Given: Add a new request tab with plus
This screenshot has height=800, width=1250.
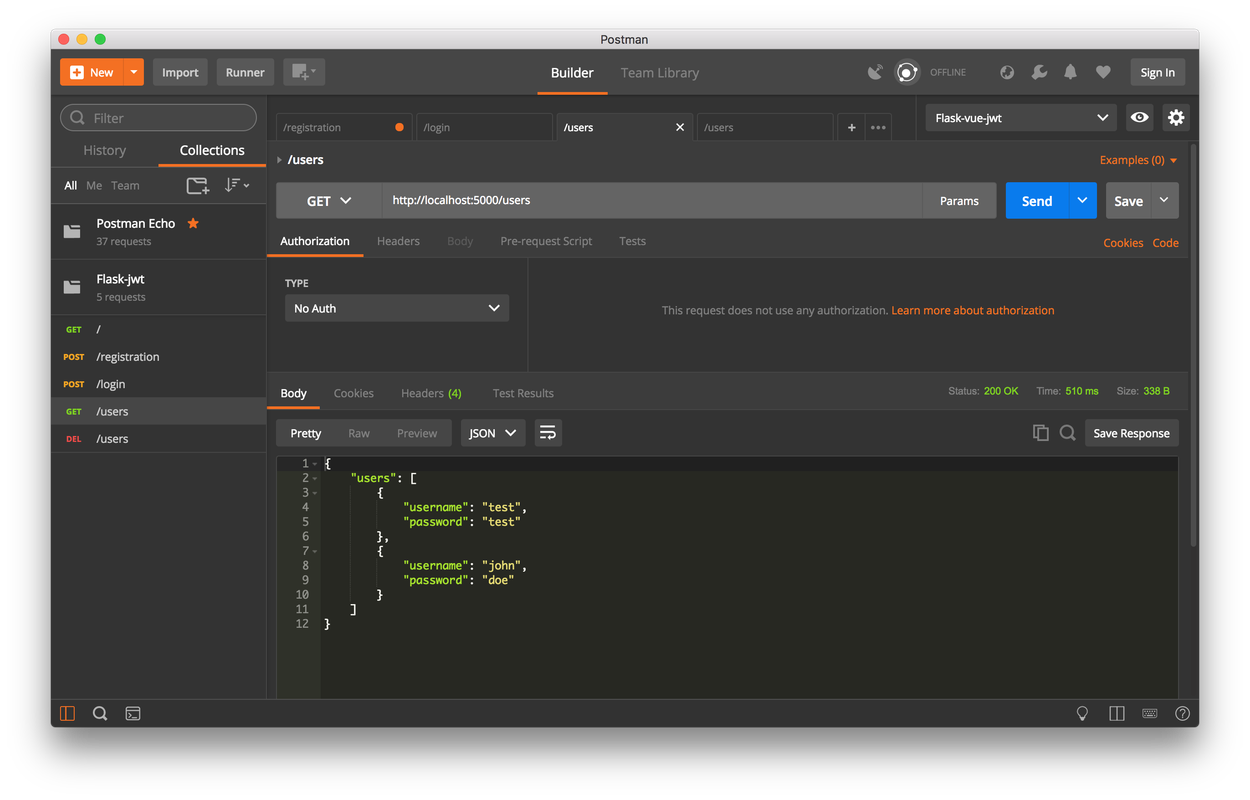Looking at the screenshot, I should (x=852, y=128).
